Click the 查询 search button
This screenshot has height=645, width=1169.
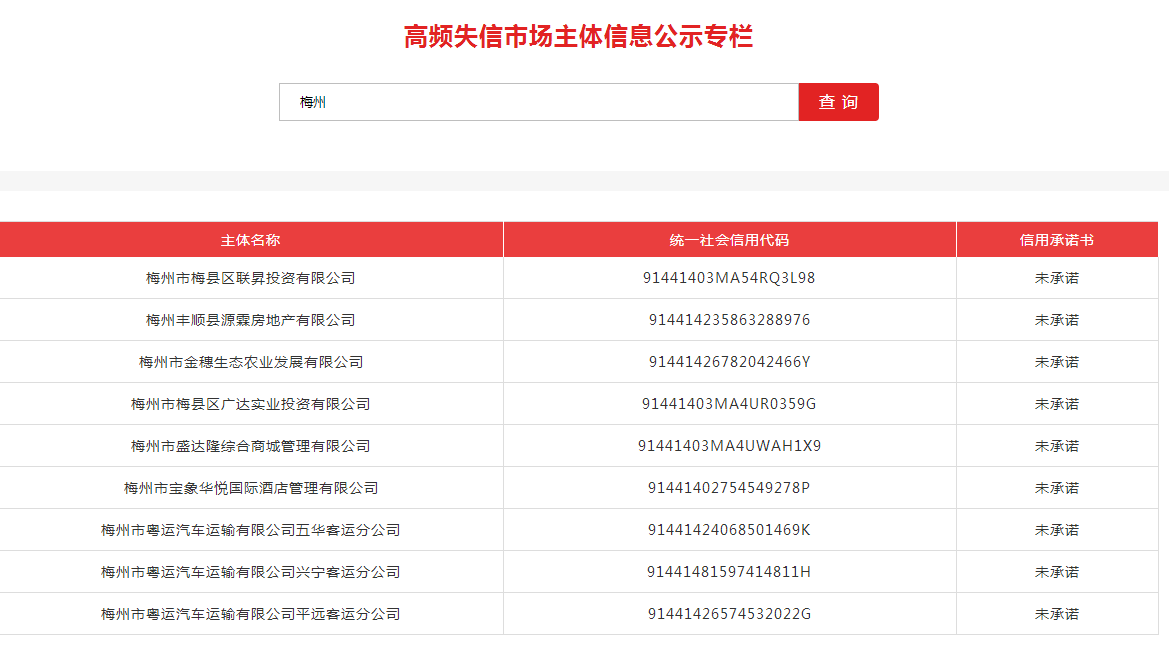click(838, 102)
